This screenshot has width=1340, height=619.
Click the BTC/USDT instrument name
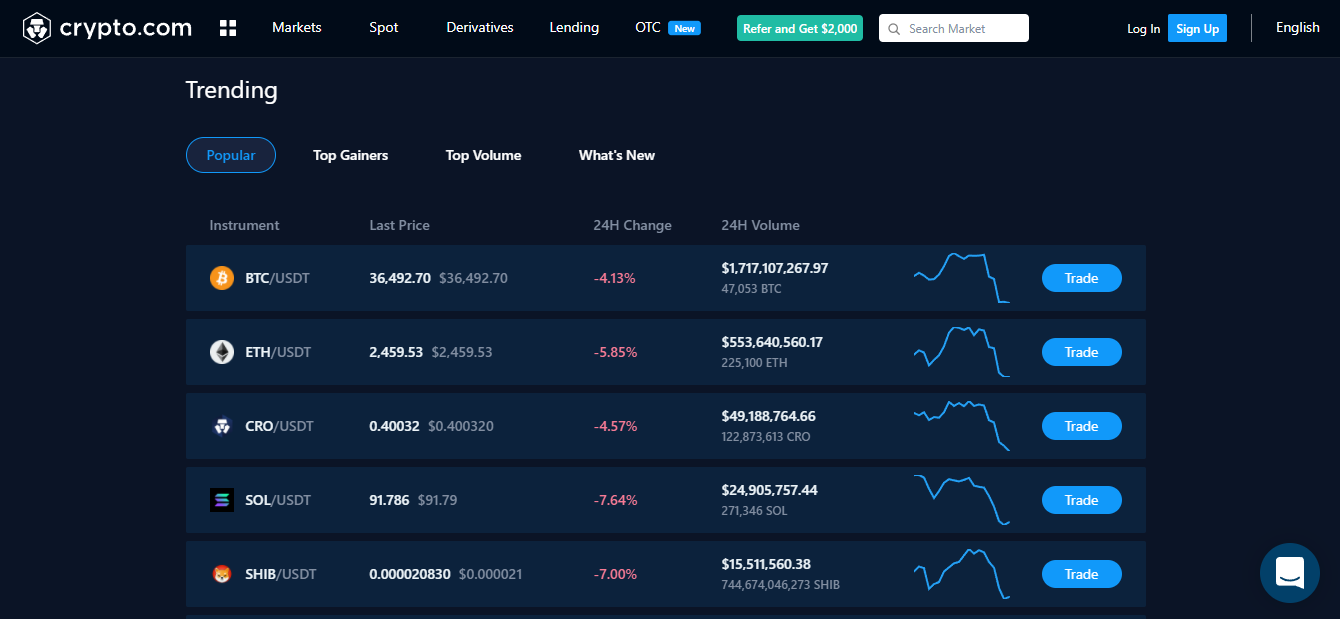[278, 278]
